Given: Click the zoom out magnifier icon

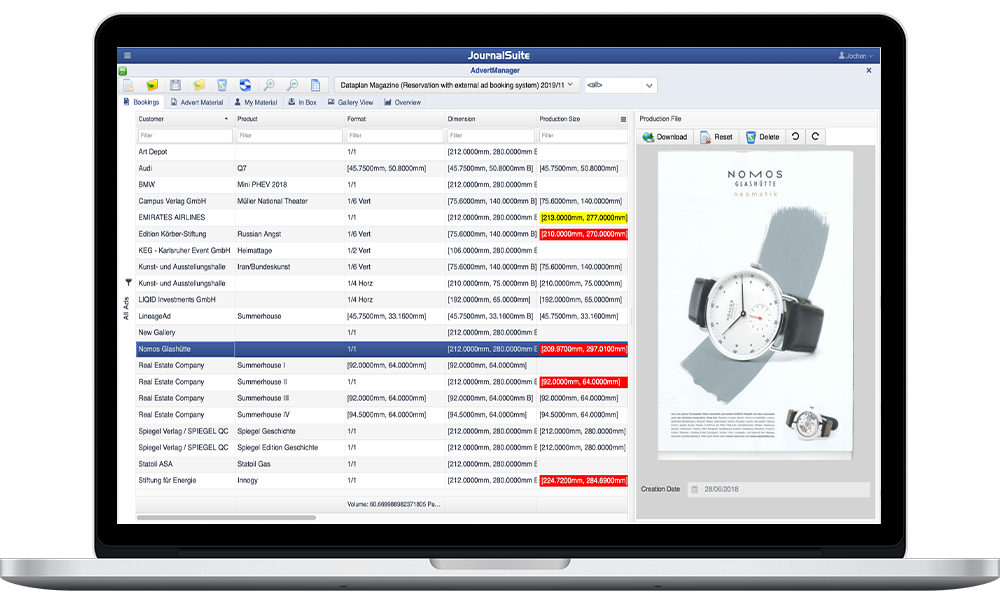Looking at the screenshot, I should [292, 86].
